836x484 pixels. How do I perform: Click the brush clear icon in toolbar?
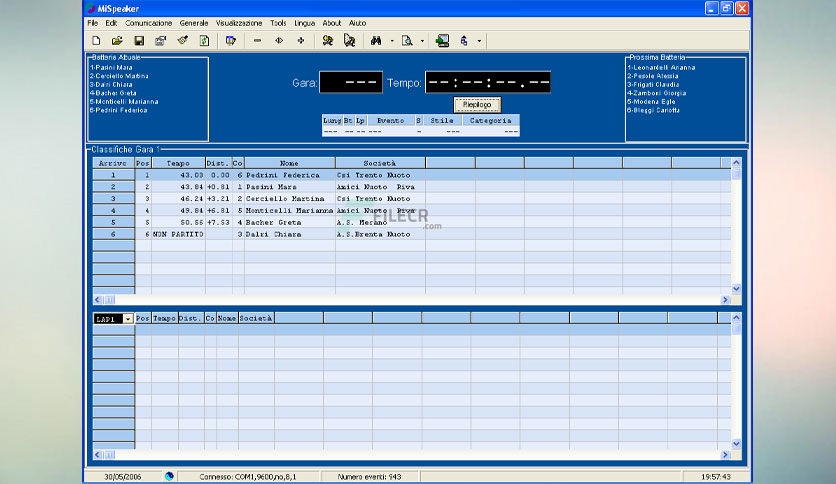pos(183,41)
